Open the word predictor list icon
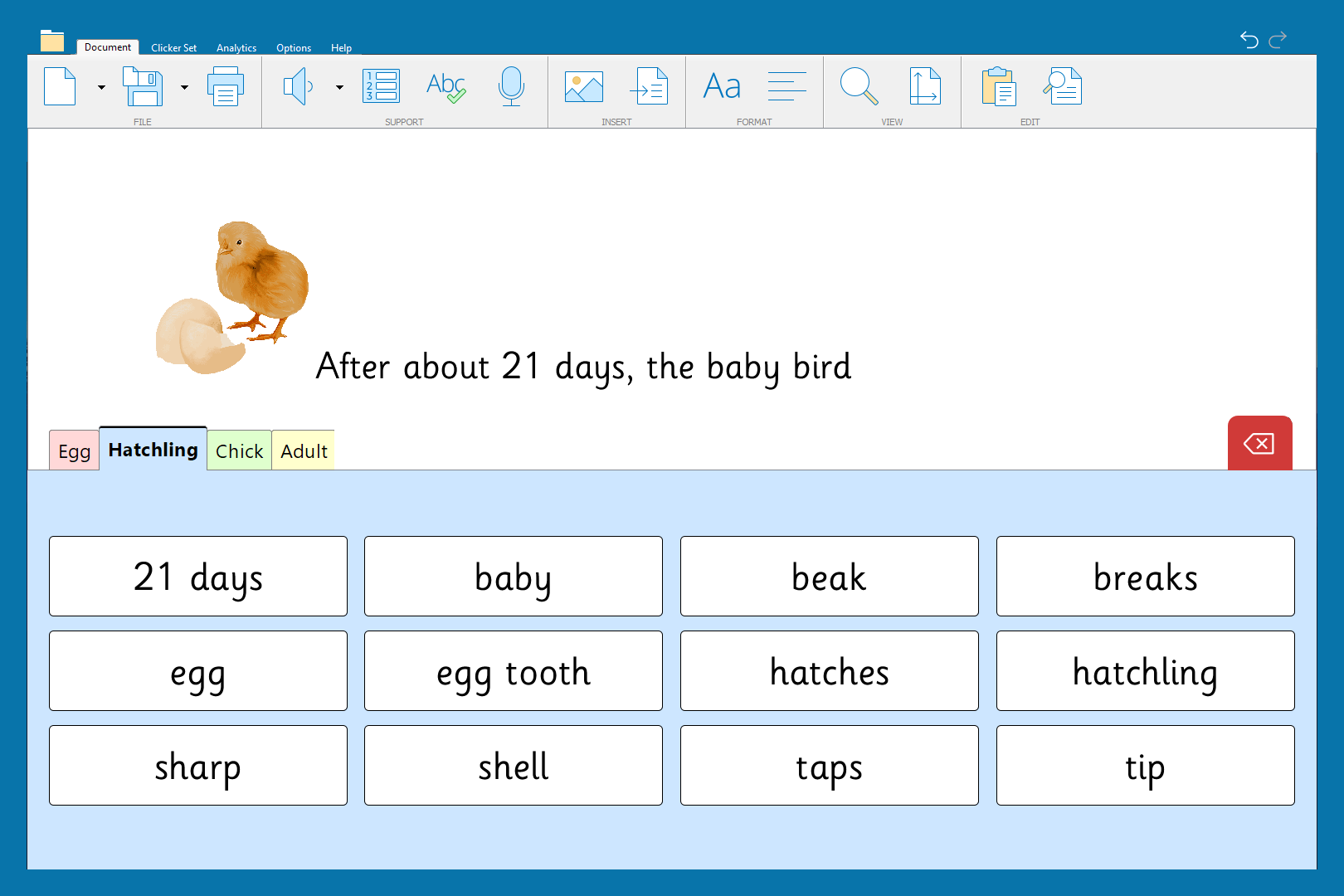Image resolution: width=1344 pixels, height=896 pixels. click(382, 86)
